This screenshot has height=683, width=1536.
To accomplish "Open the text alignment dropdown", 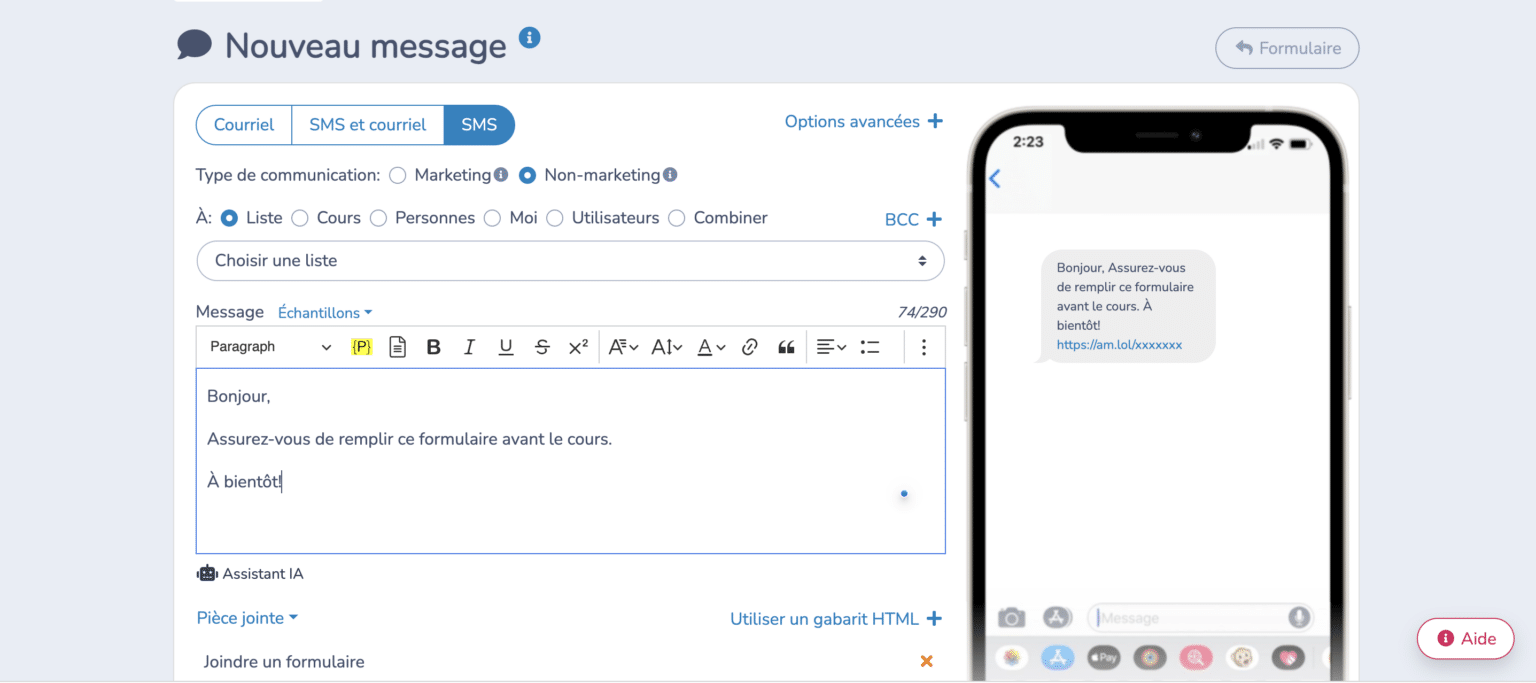I will 831,347.
